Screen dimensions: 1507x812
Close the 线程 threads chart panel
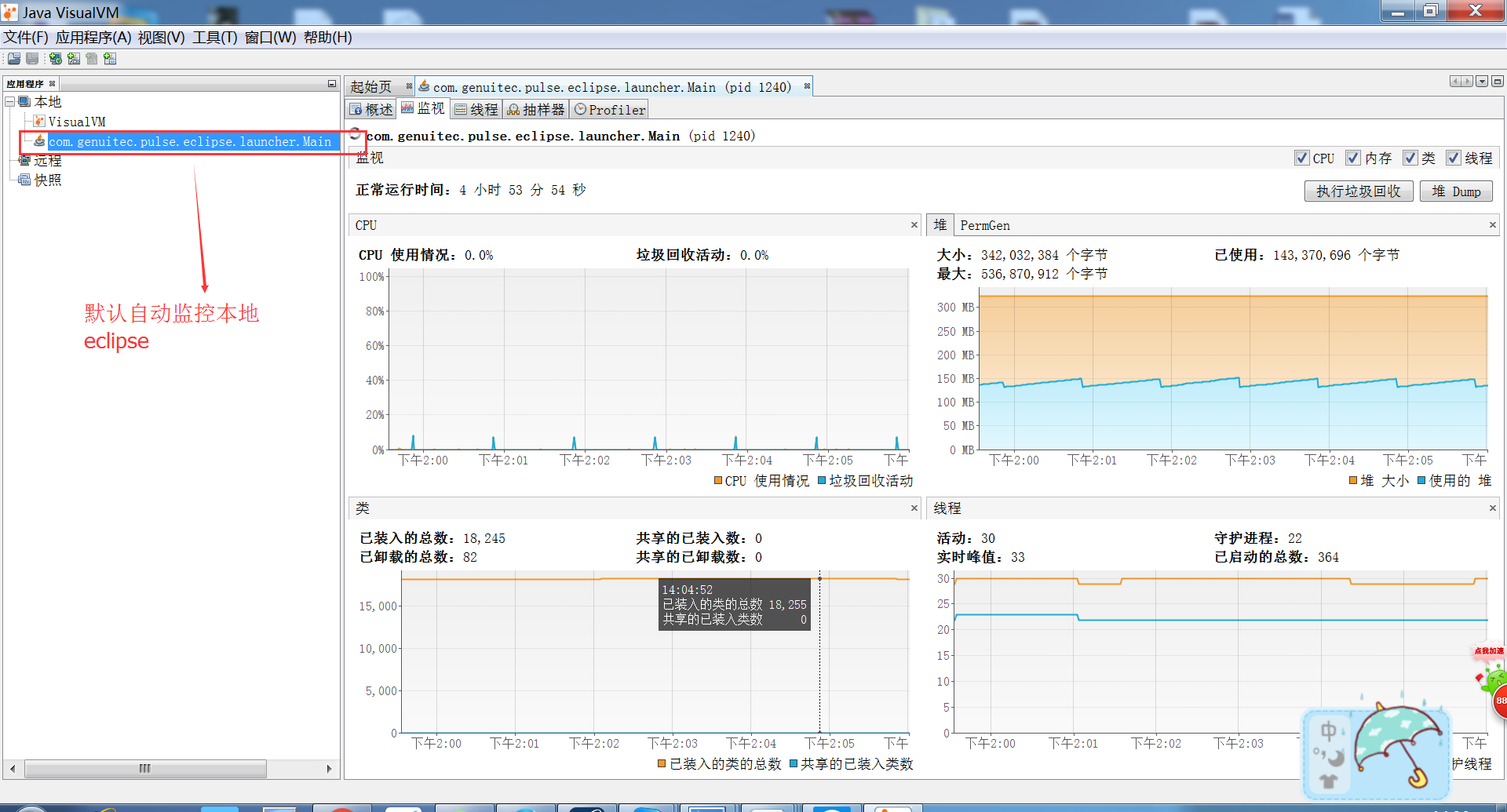pyautogui.click(x=1493, y=508)
